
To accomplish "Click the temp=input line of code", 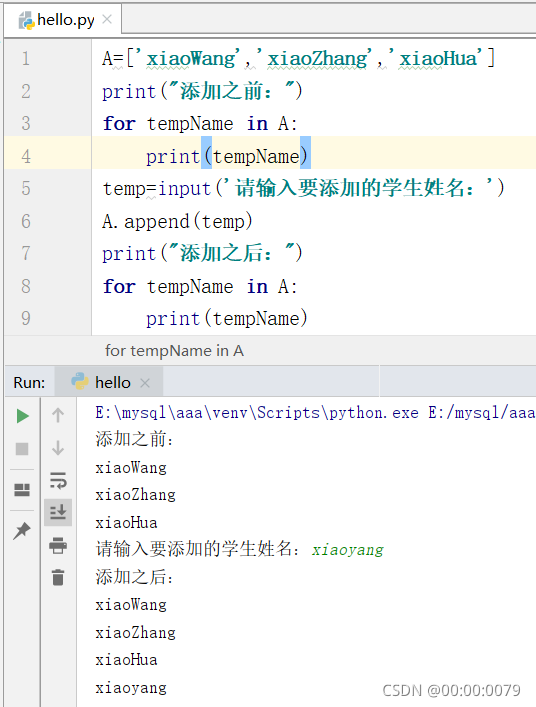I will click(303, 188).
